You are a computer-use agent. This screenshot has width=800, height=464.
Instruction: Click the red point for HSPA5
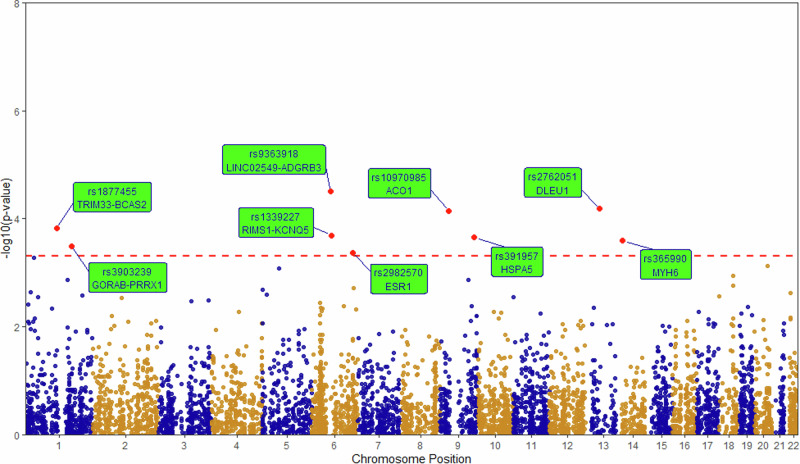click(x=474, y=237)
